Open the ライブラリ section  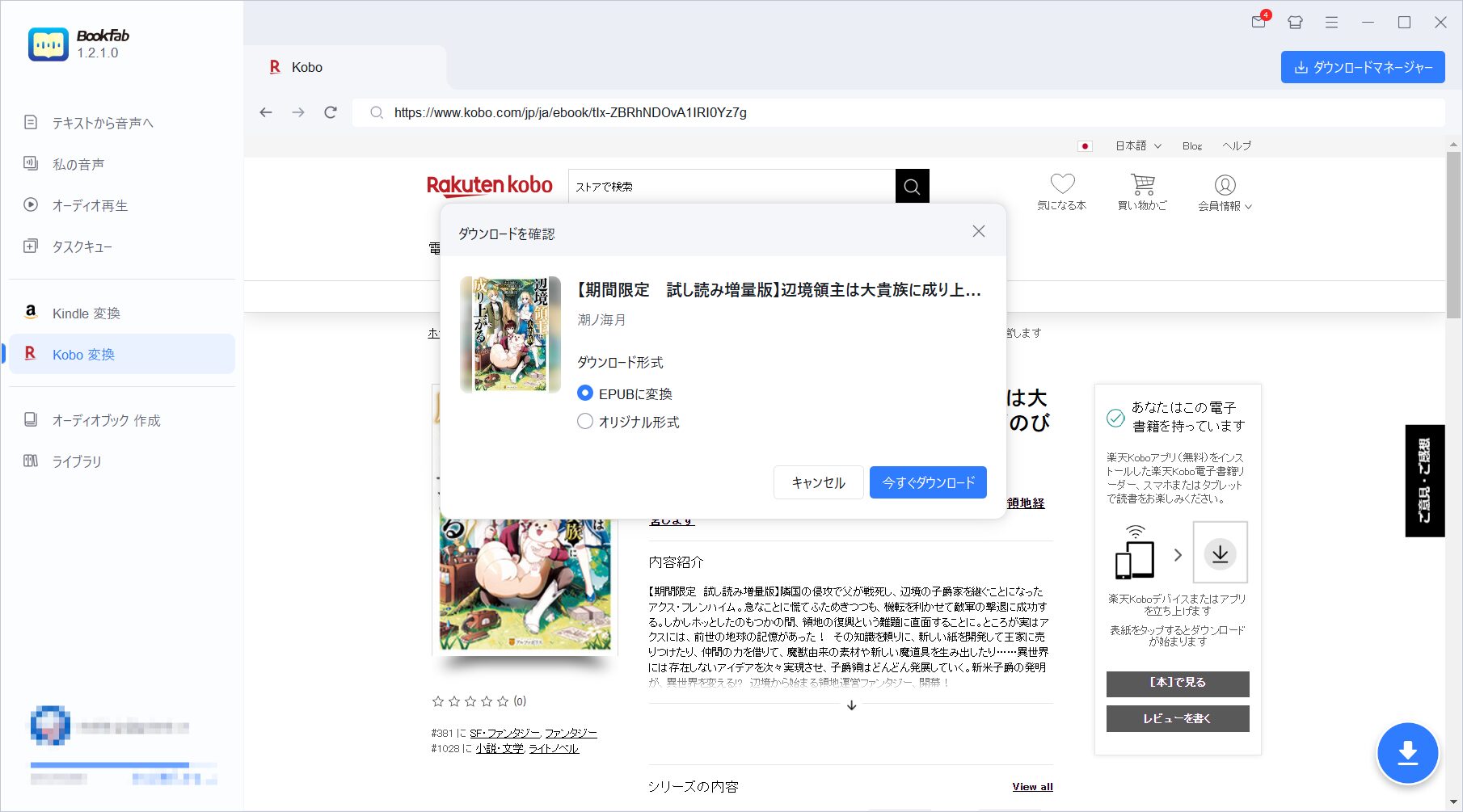pos(76,461)
